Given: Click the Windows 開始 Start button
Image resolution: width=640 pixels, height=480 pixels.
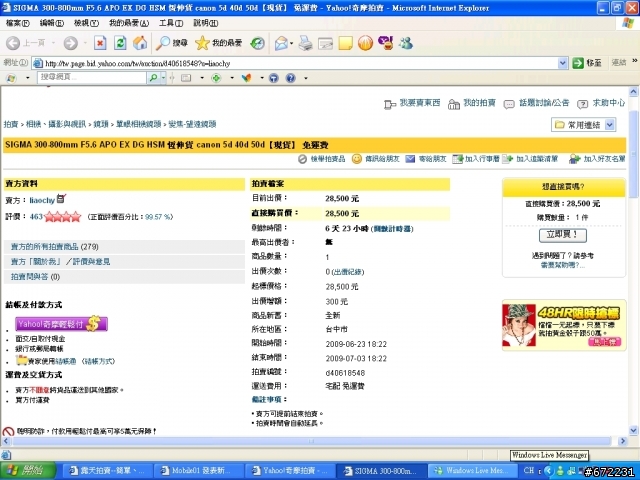Looking at the screenshot, I should (28, 471).
